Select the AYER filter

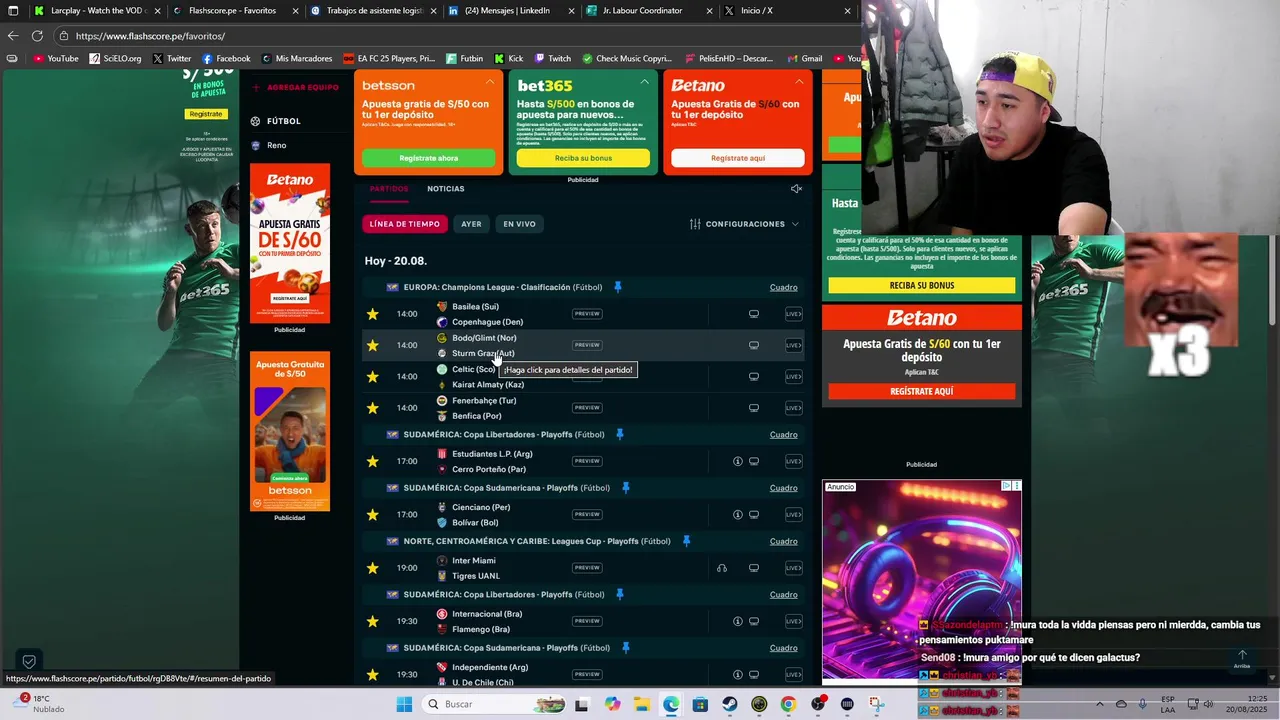pyautogui.click(x=471, y=224)
